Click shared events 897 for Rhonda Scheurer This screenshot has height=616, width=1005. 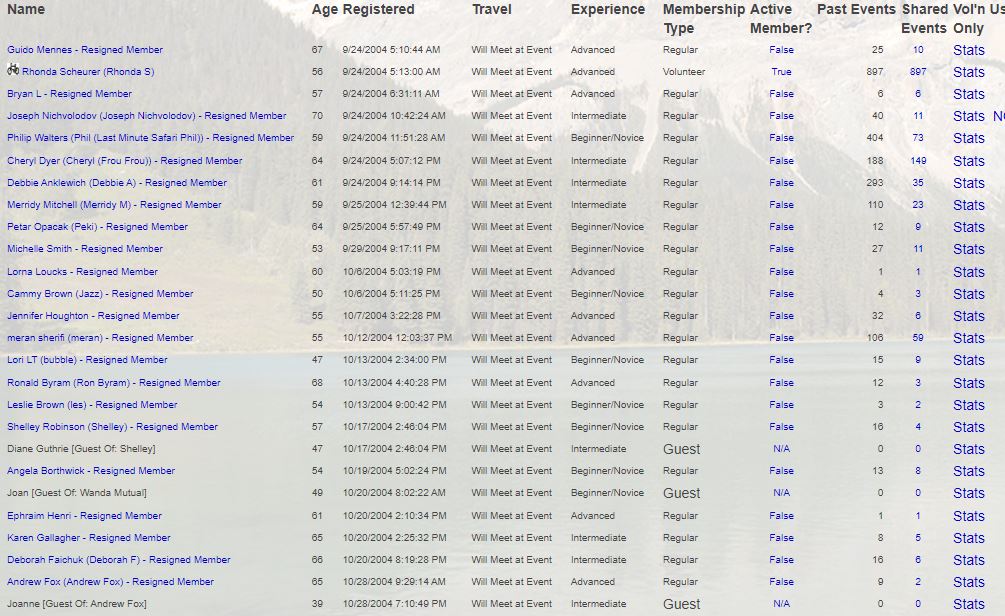(x=918, y=72)
